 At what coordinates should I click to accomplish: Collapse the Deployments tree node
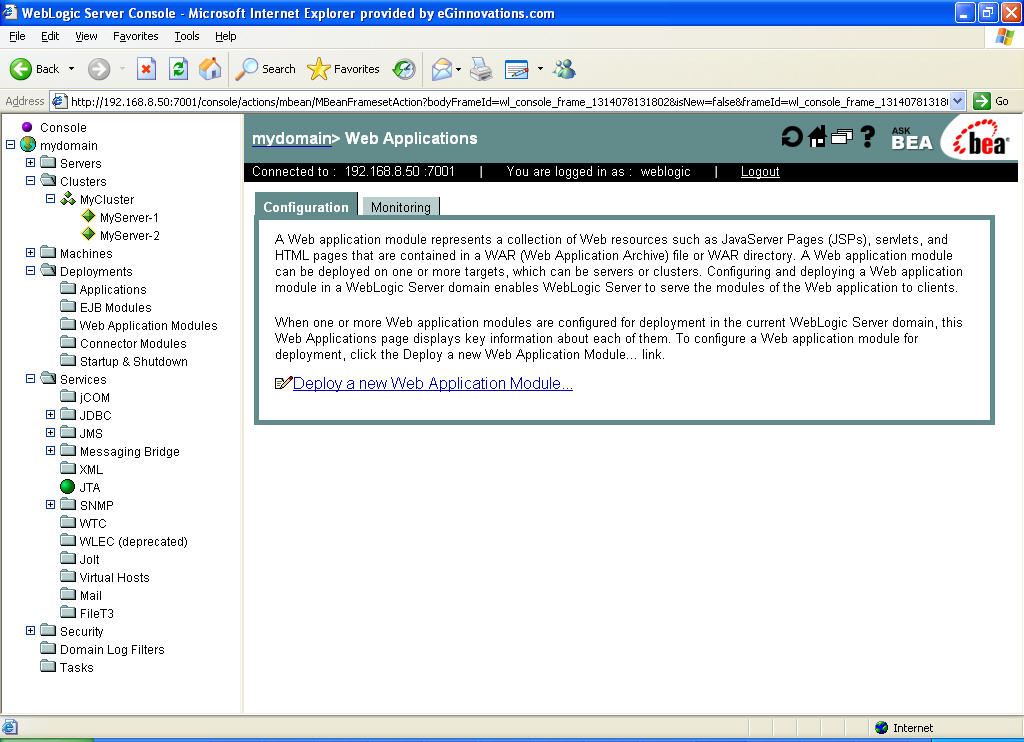point(30,270)
